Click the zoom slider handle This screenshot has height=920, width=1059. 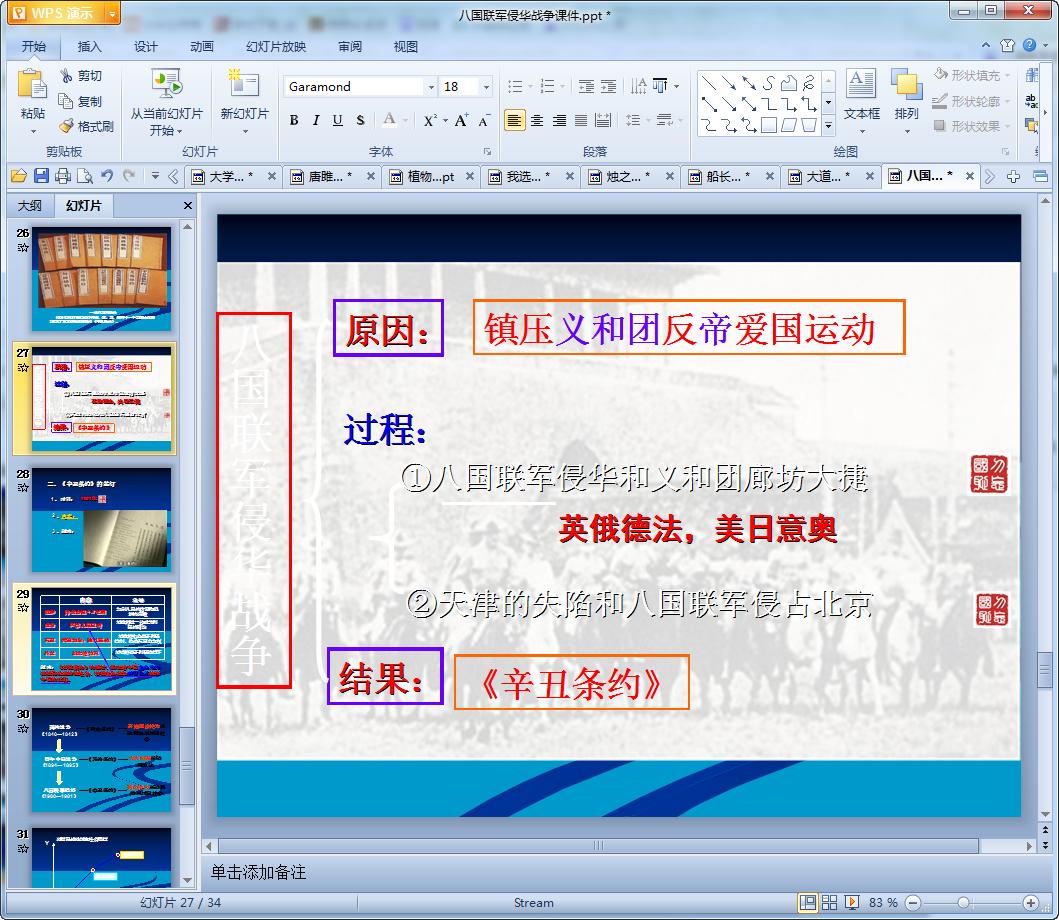coord(964,902)
